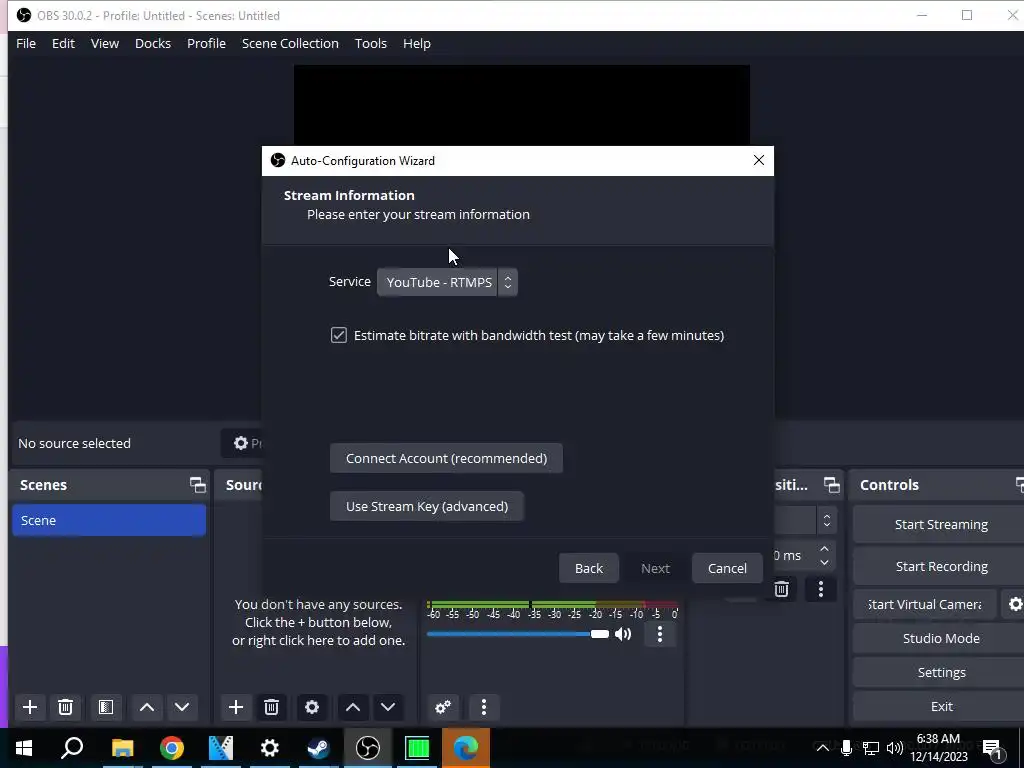Screen dimensions: 1024x768
Task: Increase transition duration ms value
Action: coord(825,549)
